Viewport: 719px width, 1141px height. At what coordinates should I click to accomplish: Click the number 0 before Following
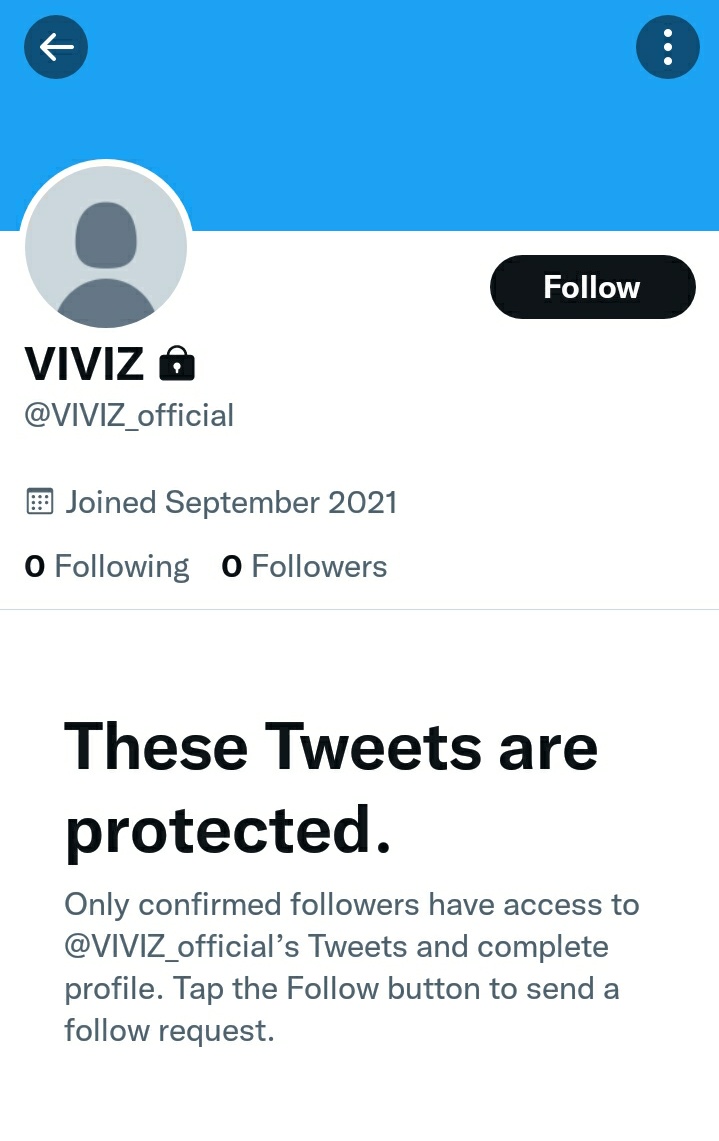click(x=35, y=567)
